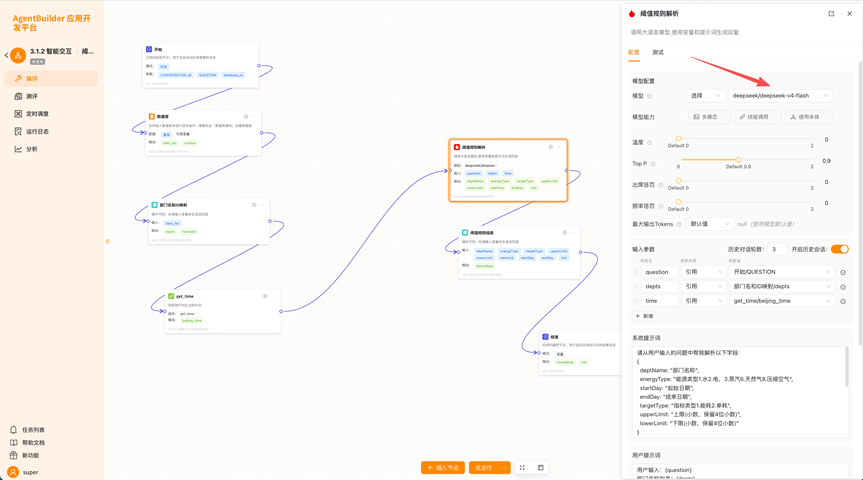Click the 部门名和ID映射 node icon
Screen dimensions: 863x480
pos(155,205)
